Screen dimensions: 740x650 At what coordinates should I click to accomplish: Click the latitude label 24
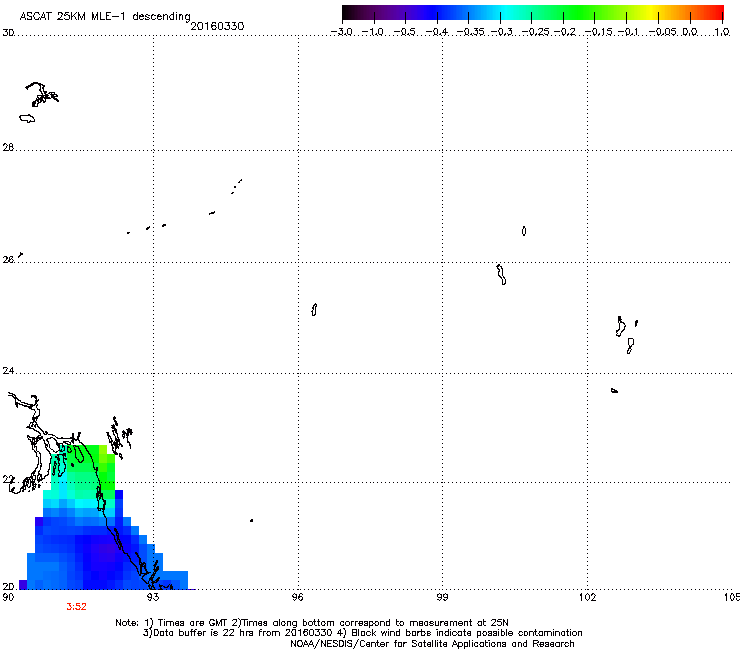click(8, 371)
